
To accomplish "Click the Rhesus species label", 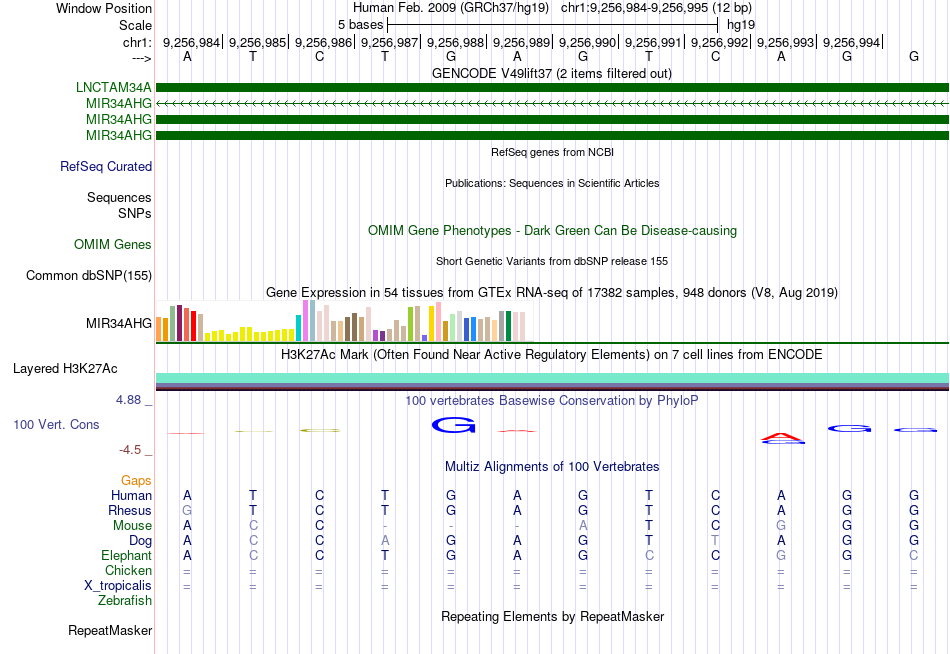I will [130, 510].
